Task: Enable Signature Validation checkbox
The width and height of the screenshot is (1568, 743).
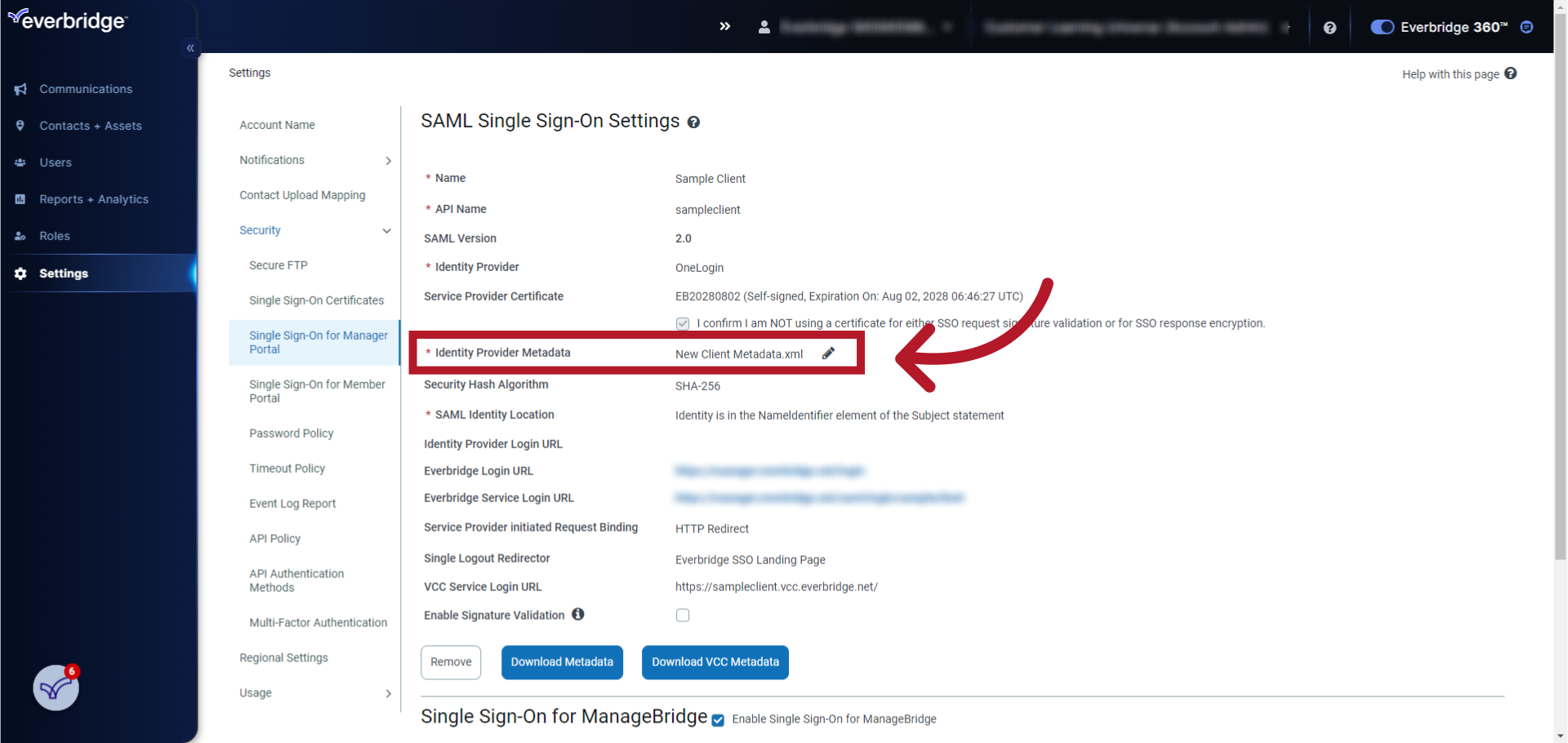Action: point(683,615)
